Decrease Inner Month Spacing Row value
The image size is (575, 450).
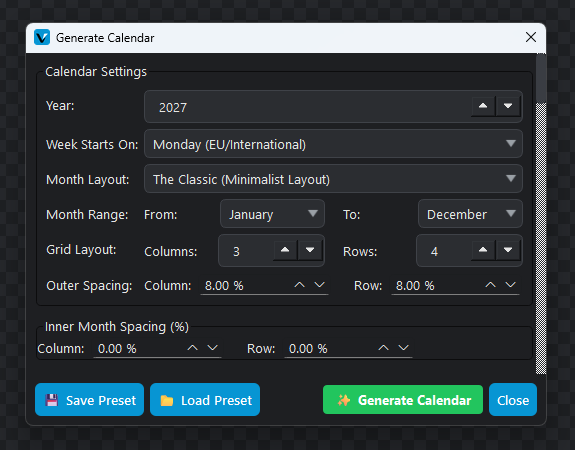pos(403,348)
